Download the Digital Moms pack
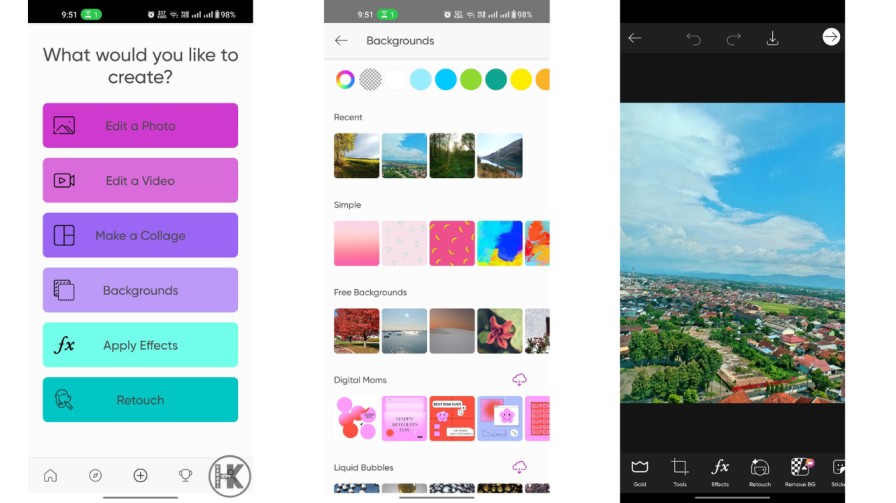896x503 pixels. click(519, 379)
